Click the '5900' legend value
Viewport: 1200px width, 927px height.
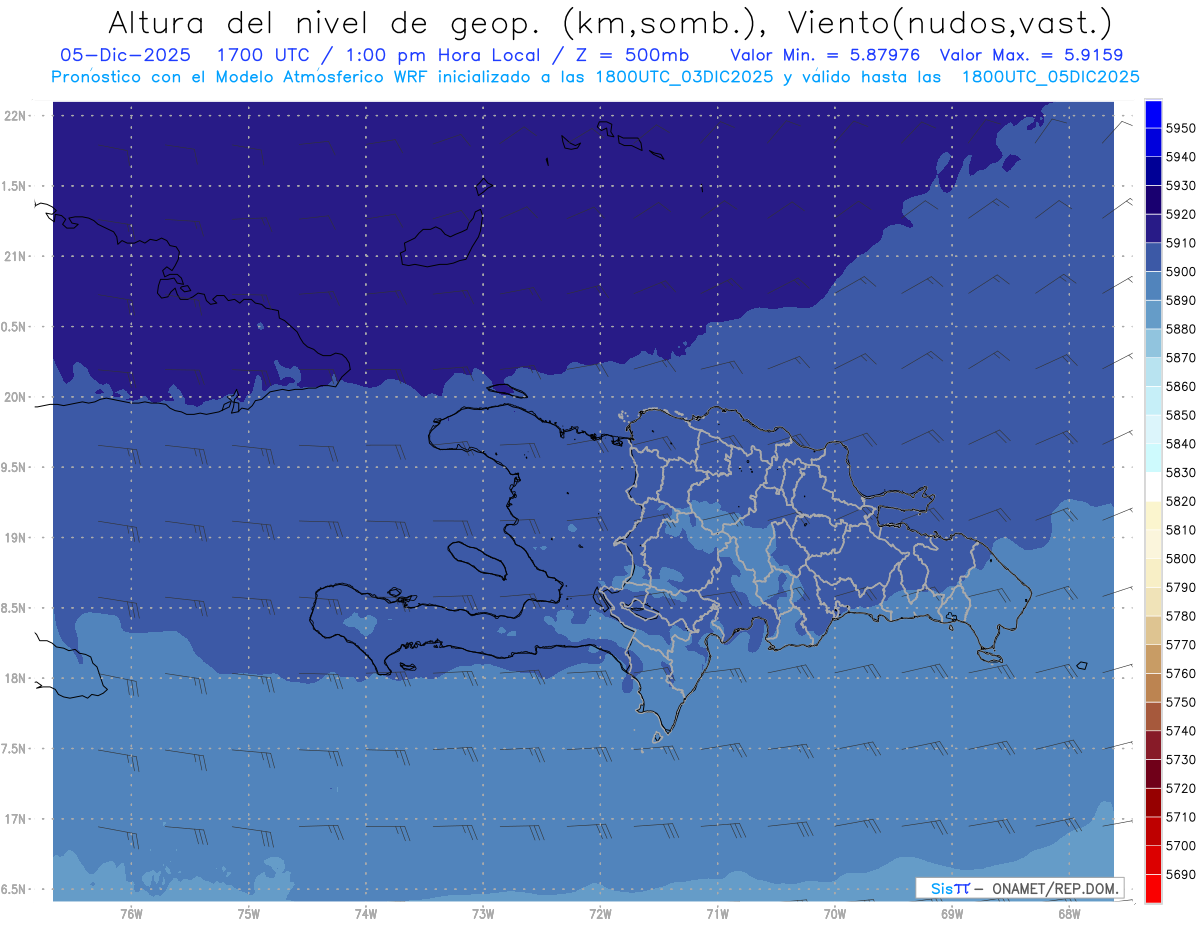tap(1181, 272)
